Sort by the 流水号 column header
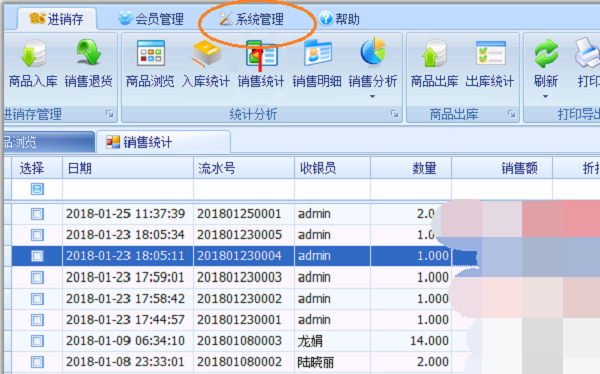600x374 pixels. [x=244, y=168]
